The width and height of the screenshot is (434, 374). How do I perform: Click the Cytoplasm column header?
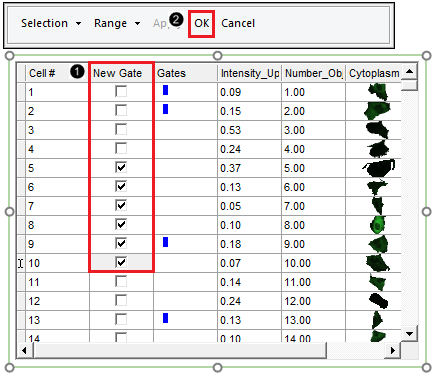374,73
